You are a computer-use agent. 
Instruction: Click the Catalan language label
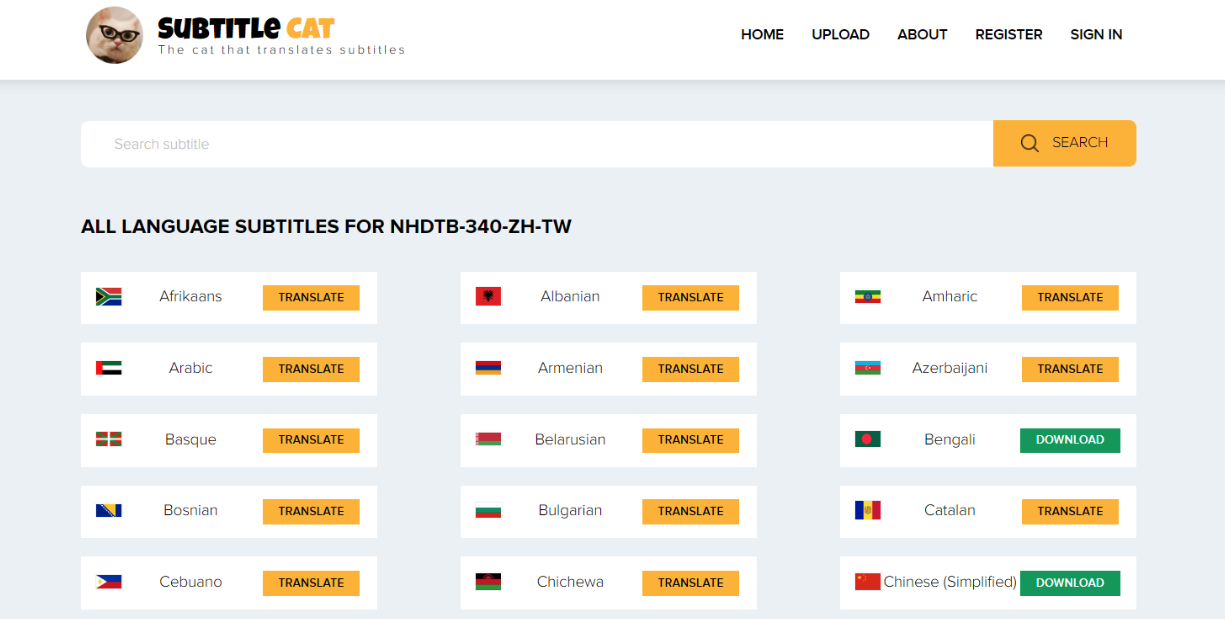(950, 510)
